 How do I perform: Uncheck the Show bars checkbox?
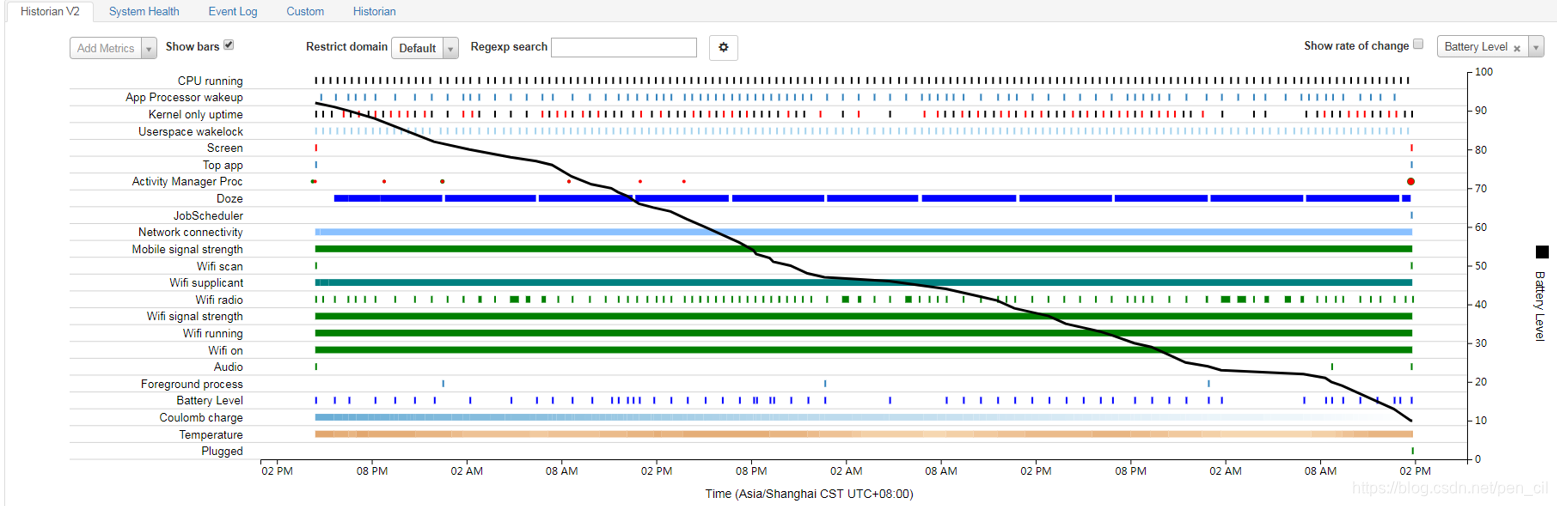[x=228, y=45]
